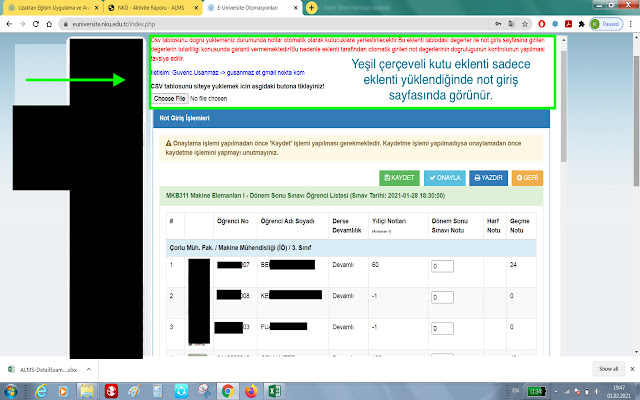Open Excel from the taskbar
The height and width of the screenshot is (400, 640).
point(275,391)
